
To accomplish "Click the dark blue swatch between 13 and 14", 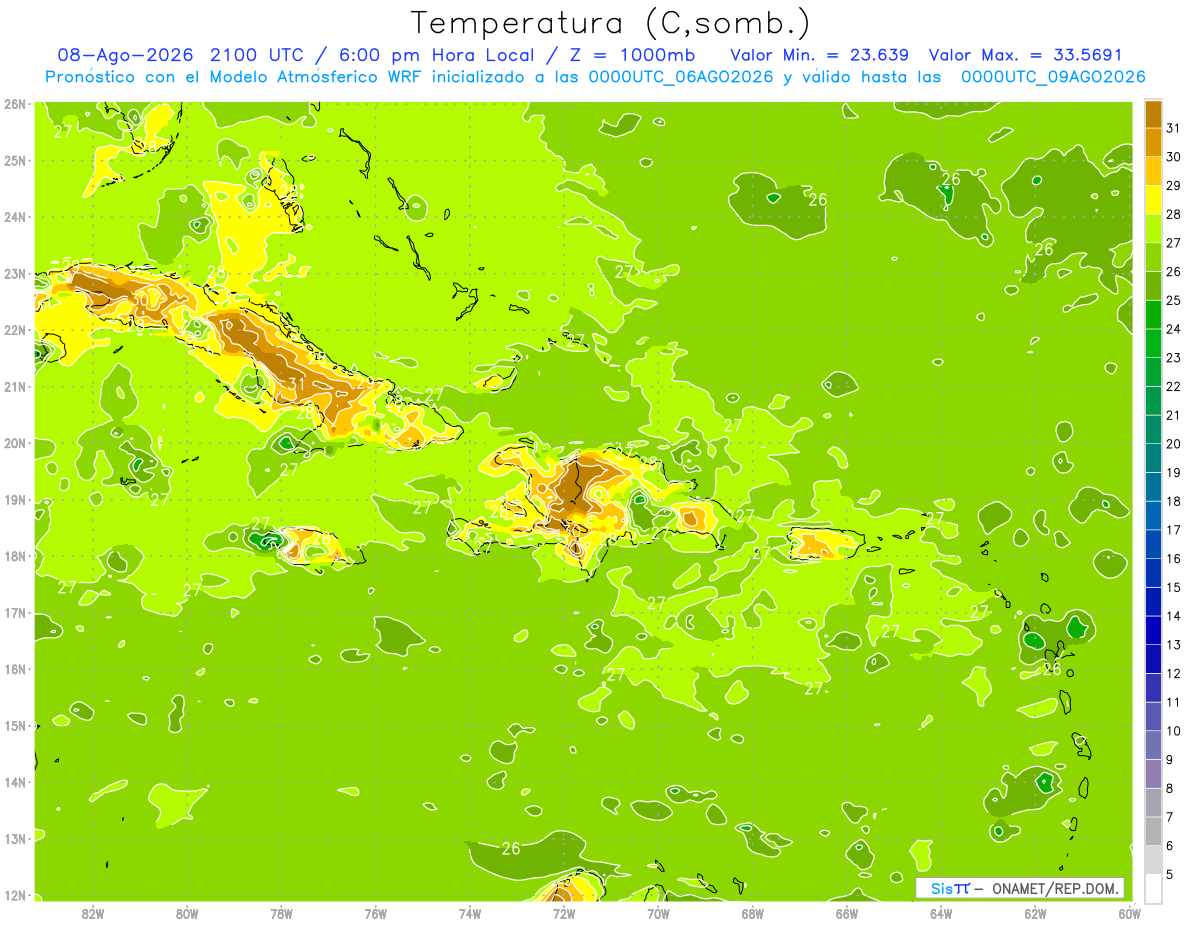I will [1153, 630].
